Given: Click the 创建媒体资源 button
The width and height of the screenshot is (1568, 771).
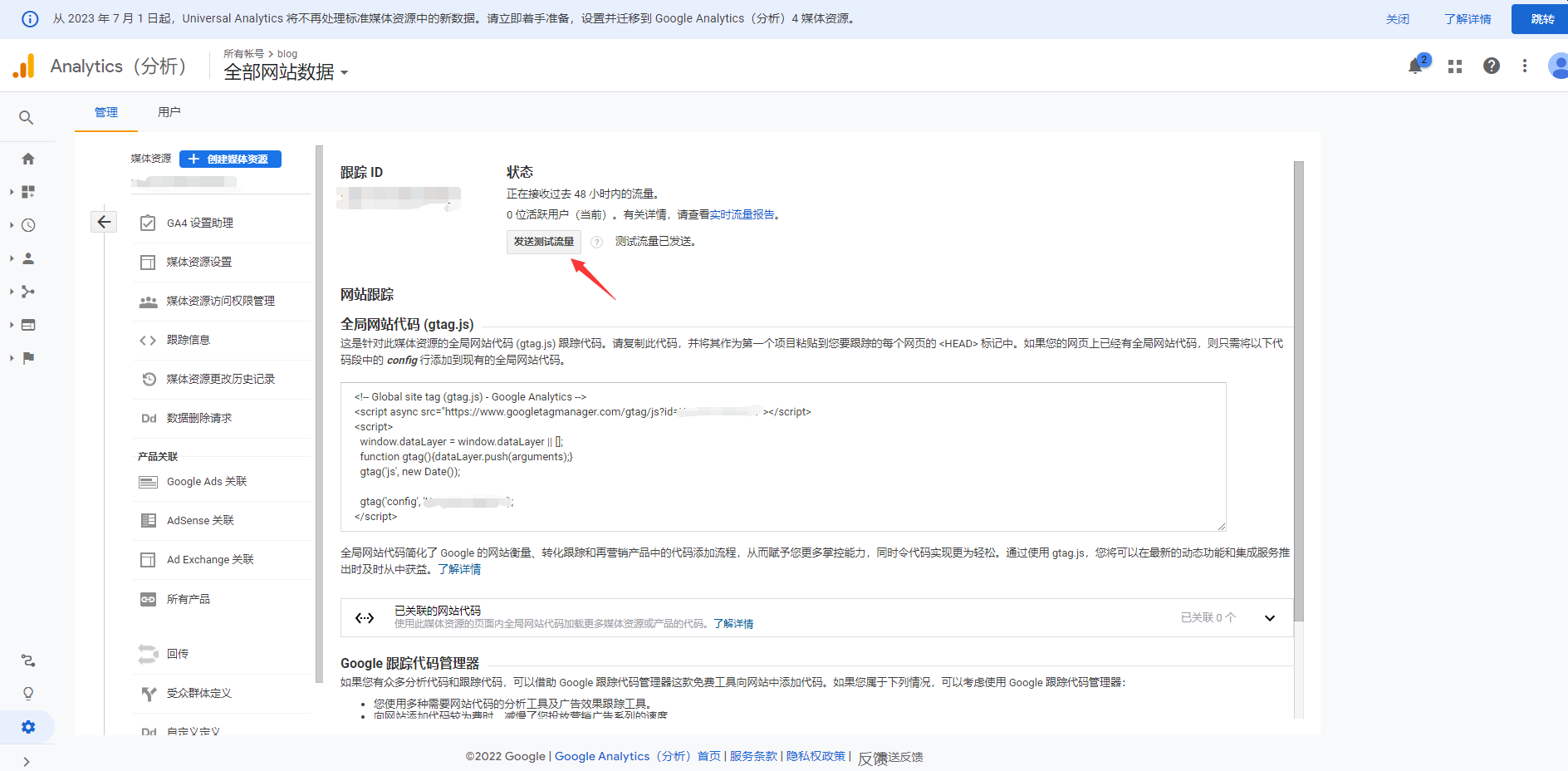Looking at the screenshot, I should pos(230,159).
